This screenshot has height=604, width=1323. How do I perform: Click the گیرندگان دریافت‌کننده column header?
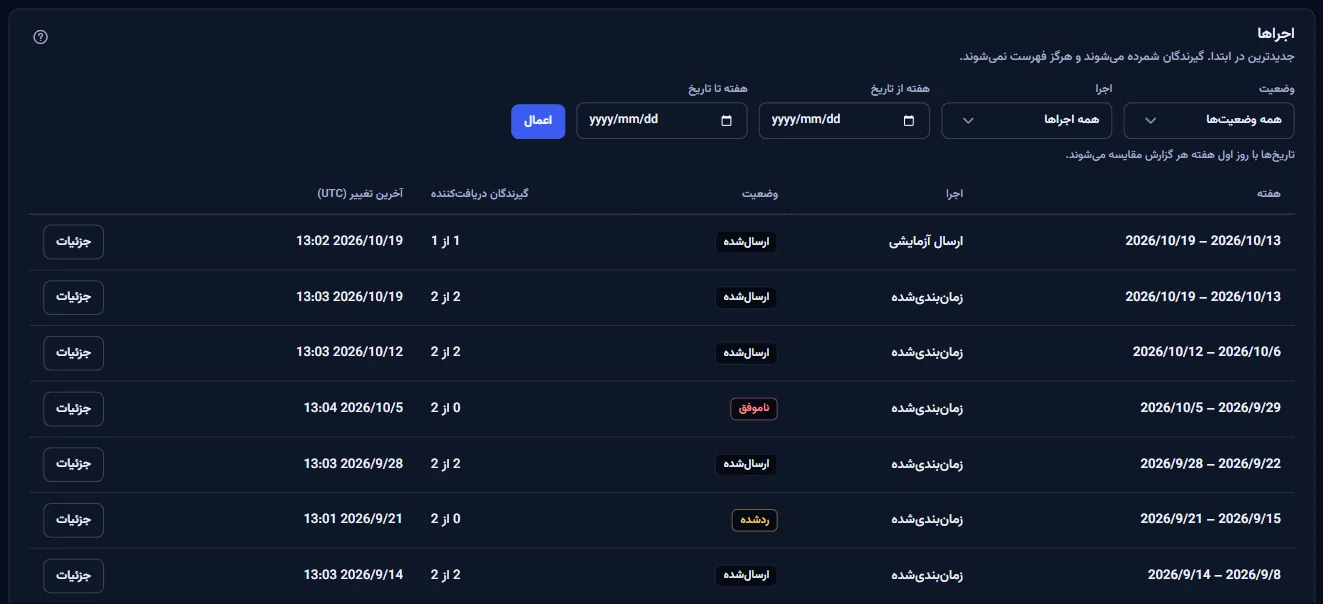coord(479,193)
